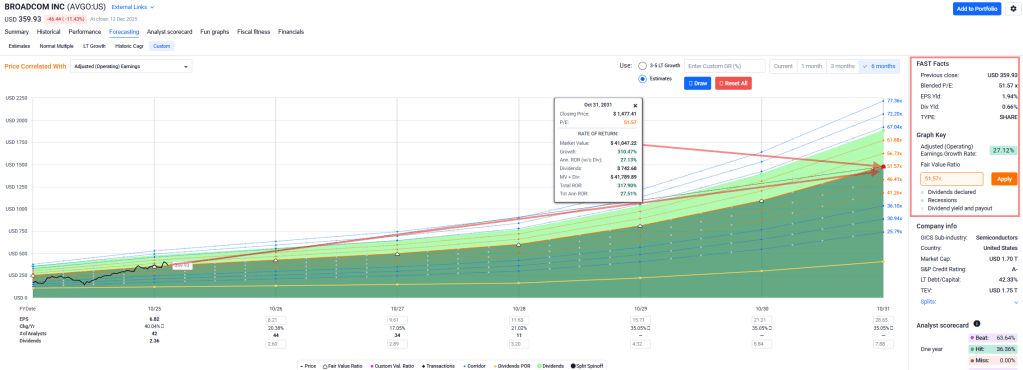1023x370 pixels.
Task: Open the Historical tab
Action: point(49,31)
